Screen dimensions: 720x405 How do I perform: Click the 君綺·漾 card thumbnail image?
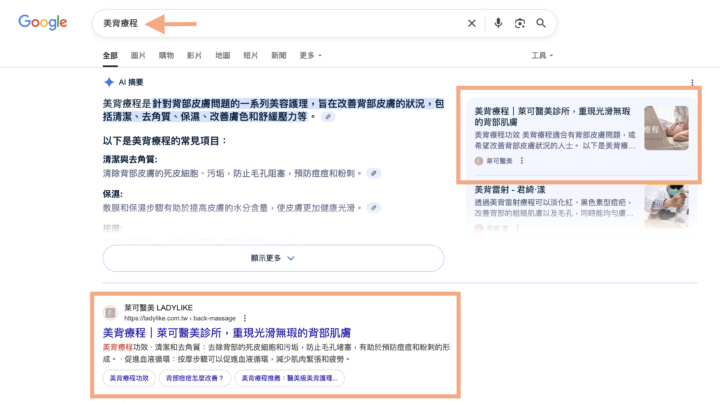click(x=666, y=206)
